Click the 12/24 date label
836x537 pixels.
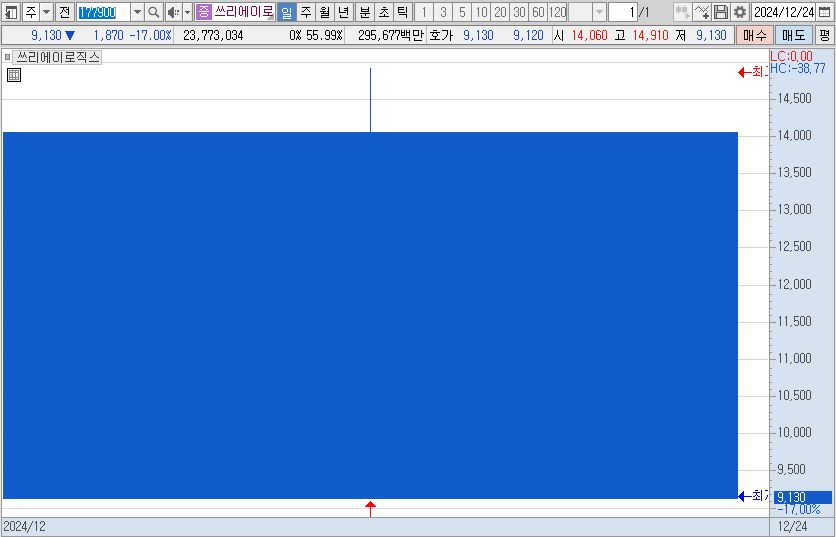792,526
